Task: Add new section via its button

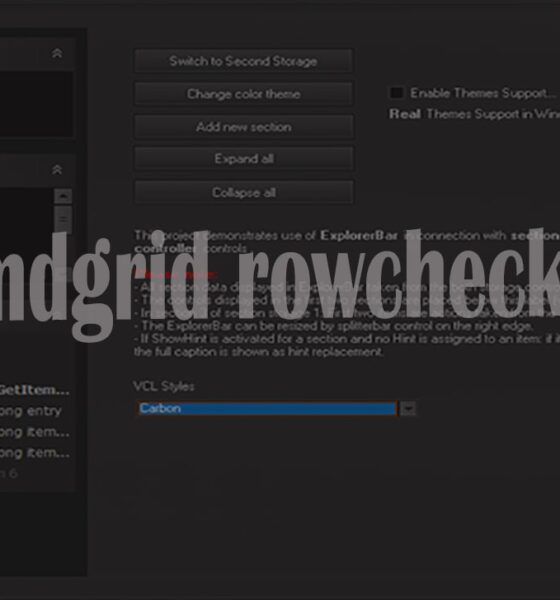Action: 243,127
